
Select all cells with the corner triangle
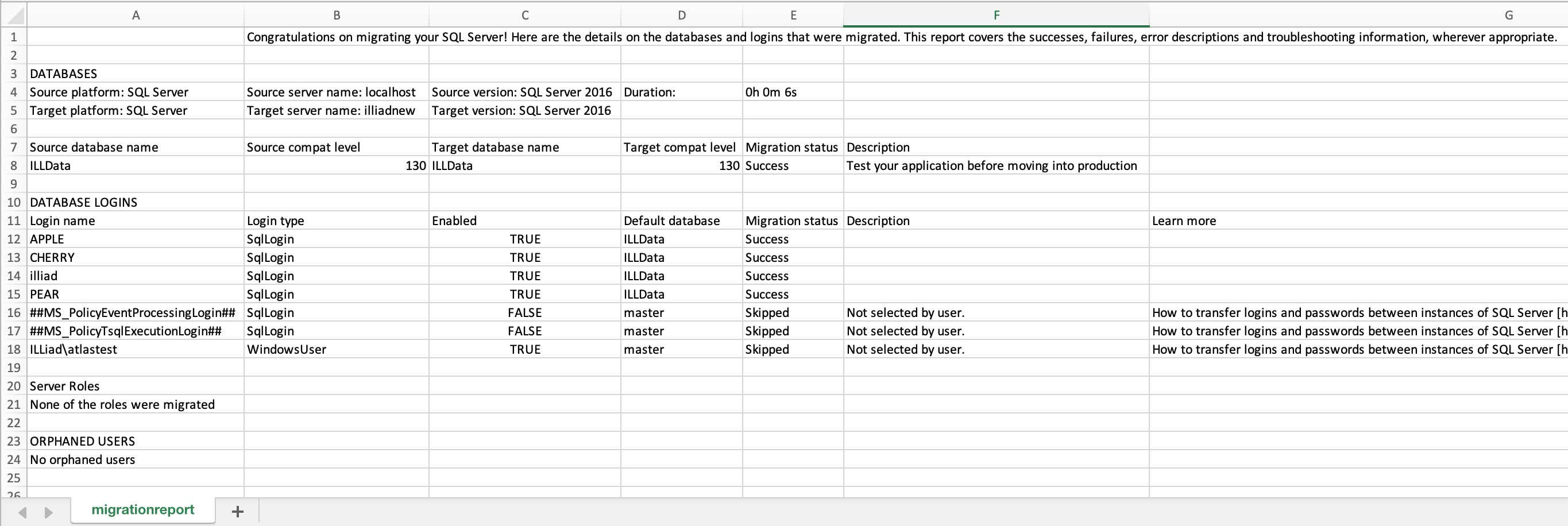(x=13, y=14)
